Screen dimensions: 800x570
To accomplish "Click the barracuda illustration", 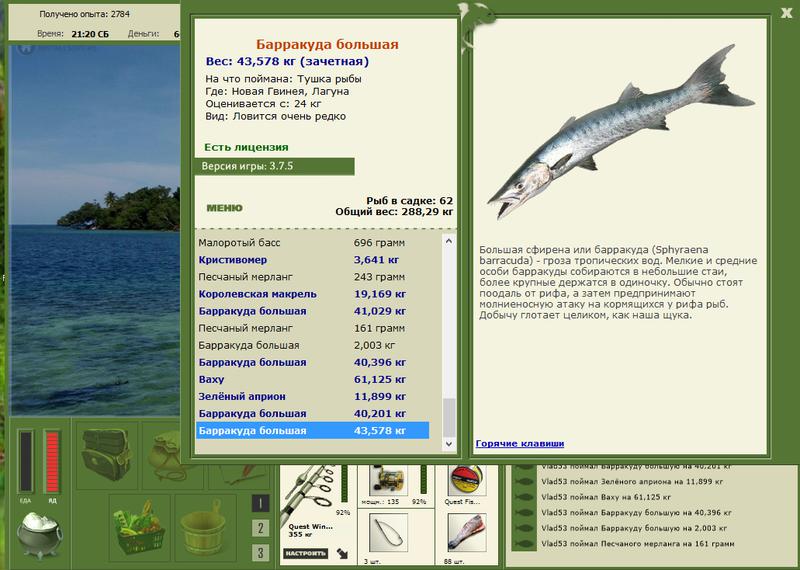I will pos(620,132).
